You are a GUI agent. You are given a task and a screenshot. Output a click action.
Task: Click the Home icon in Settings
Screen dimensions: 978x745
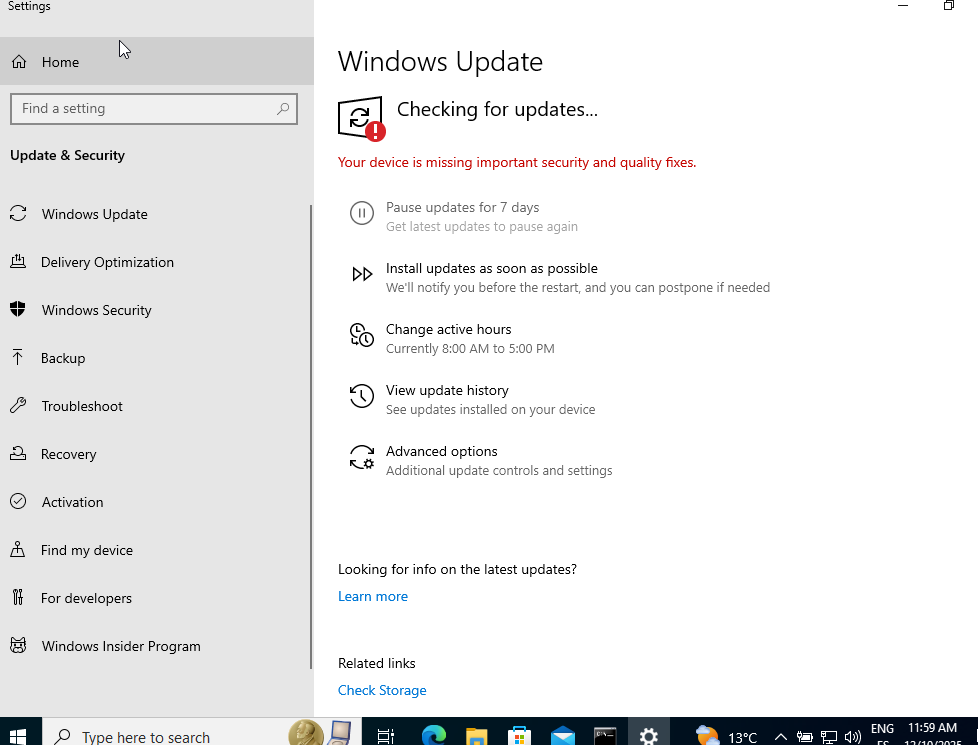tap(19, 62)
